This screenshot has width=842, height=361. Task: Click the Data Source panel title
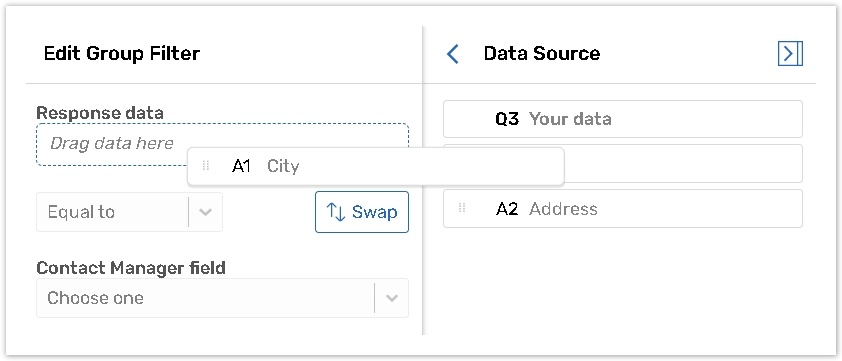[542, 53]
